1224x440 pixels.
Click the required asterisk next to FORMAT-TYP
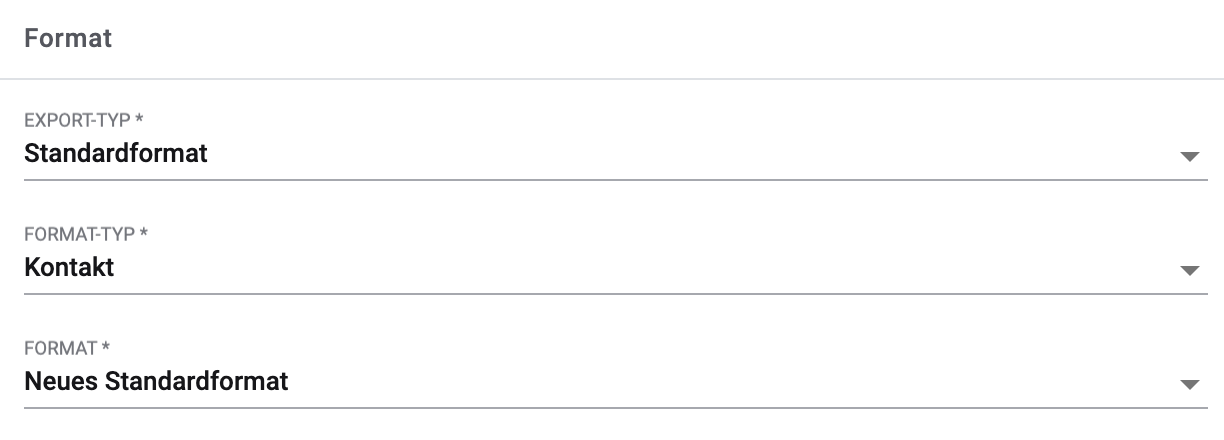click(144, 234)
